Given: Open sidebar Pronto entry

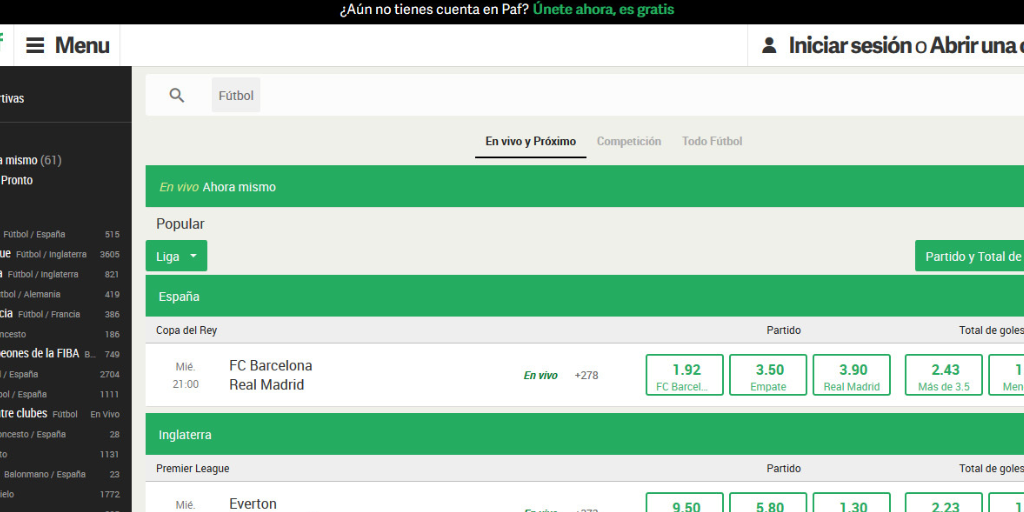Looking at the screenshot, I should tap(16, 180).
